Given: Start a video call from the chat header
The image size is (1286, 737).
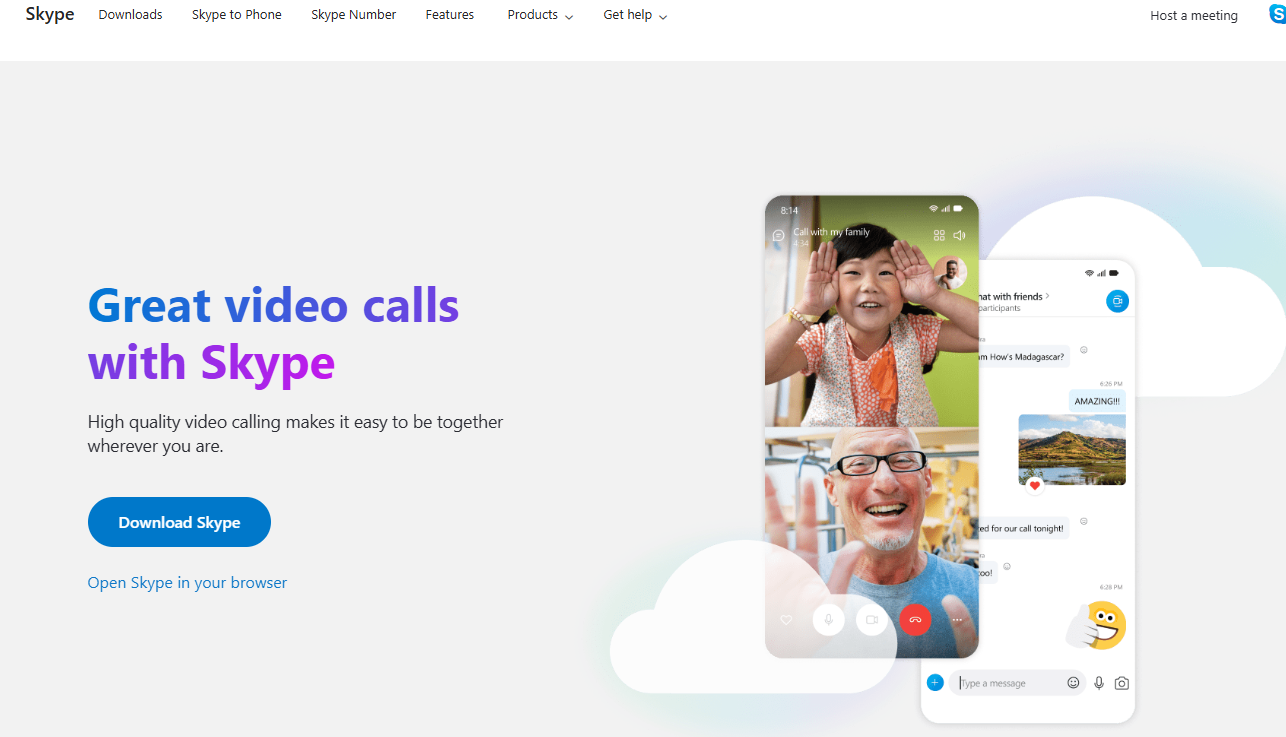Looking at the screenshot, I should click(x=1117, y=300).
